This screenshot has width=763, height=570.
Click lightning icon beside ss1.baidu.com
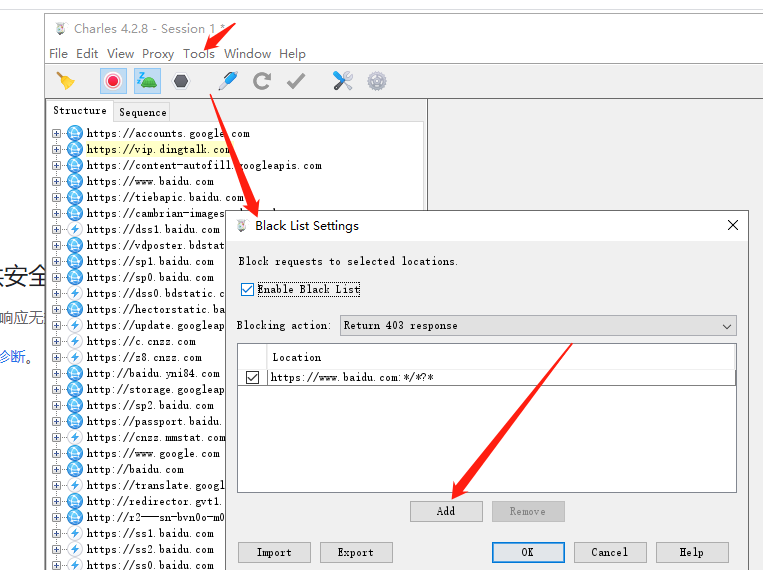pyautogui.click(x=74, y=533)
